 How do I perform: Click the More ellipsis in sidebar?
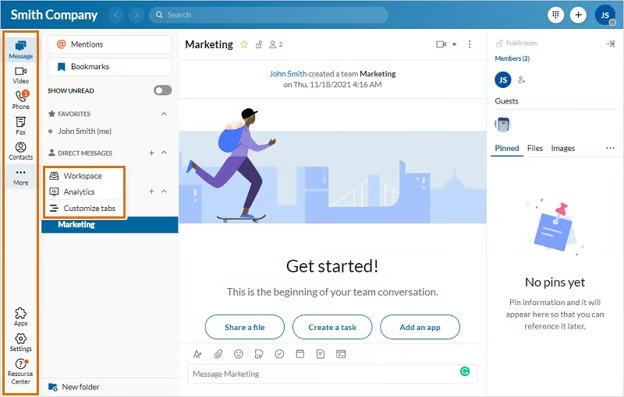[21, 177]
